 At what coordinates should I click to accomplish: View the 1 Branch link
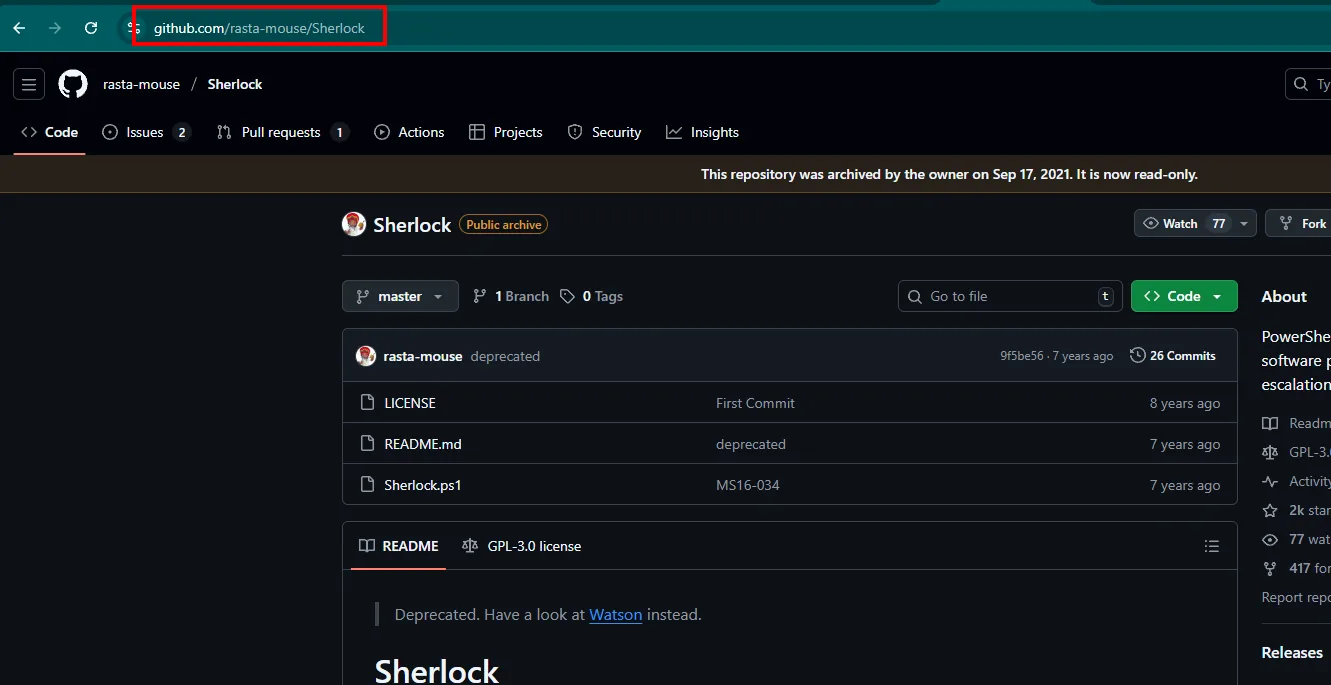tap(511, 296)
